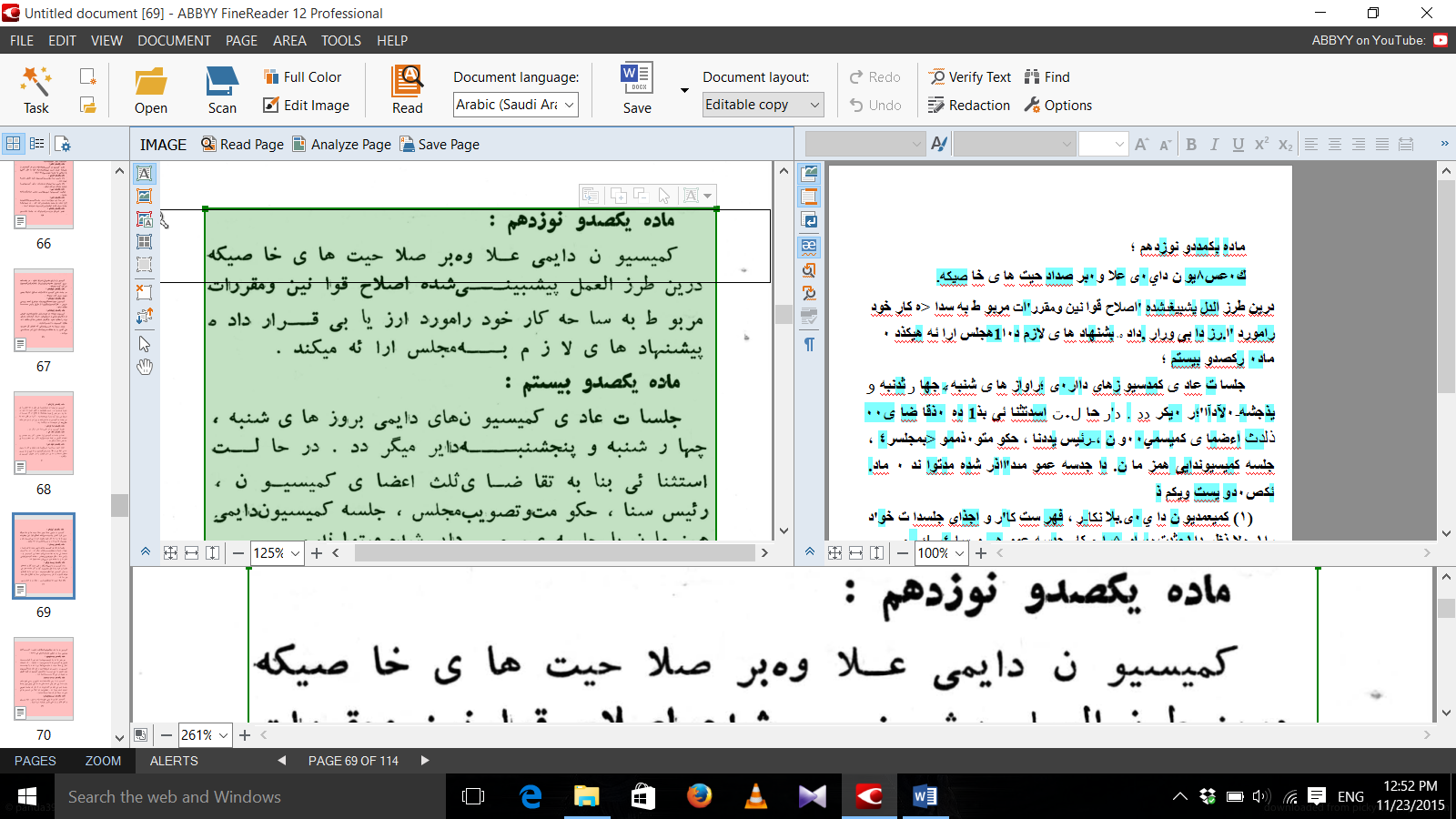Open the Document language dropdown
This screenshot has height=819, width=1456.
coord(516,105)
